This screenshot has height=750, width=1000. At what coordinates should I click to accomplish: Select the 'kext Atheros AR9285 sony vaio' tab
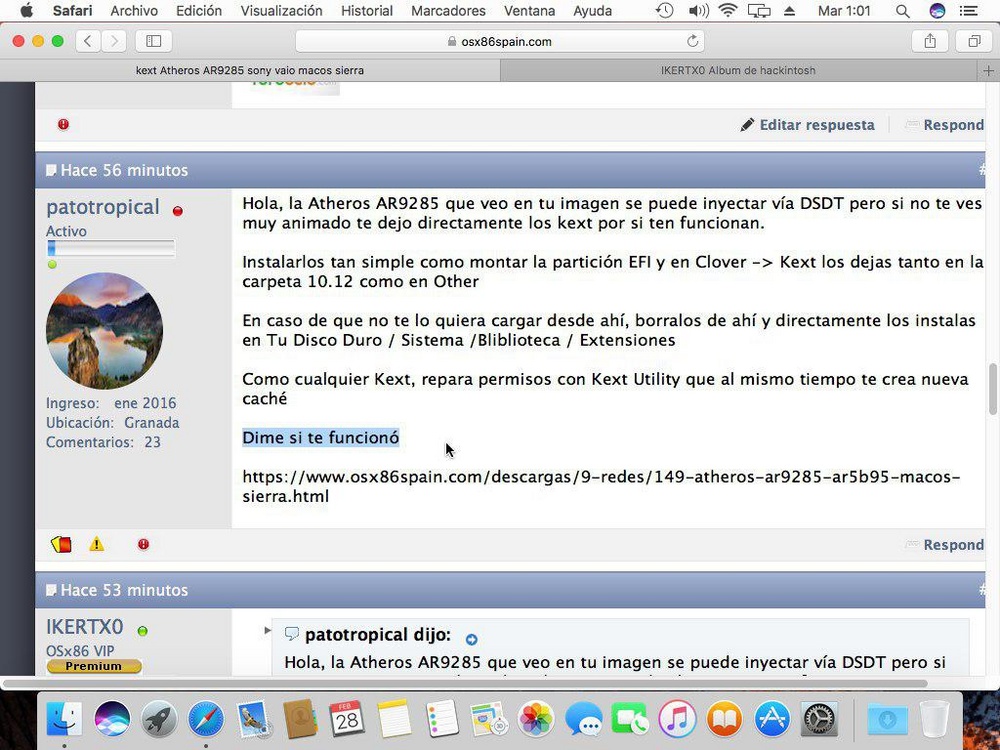click(250, 70)
